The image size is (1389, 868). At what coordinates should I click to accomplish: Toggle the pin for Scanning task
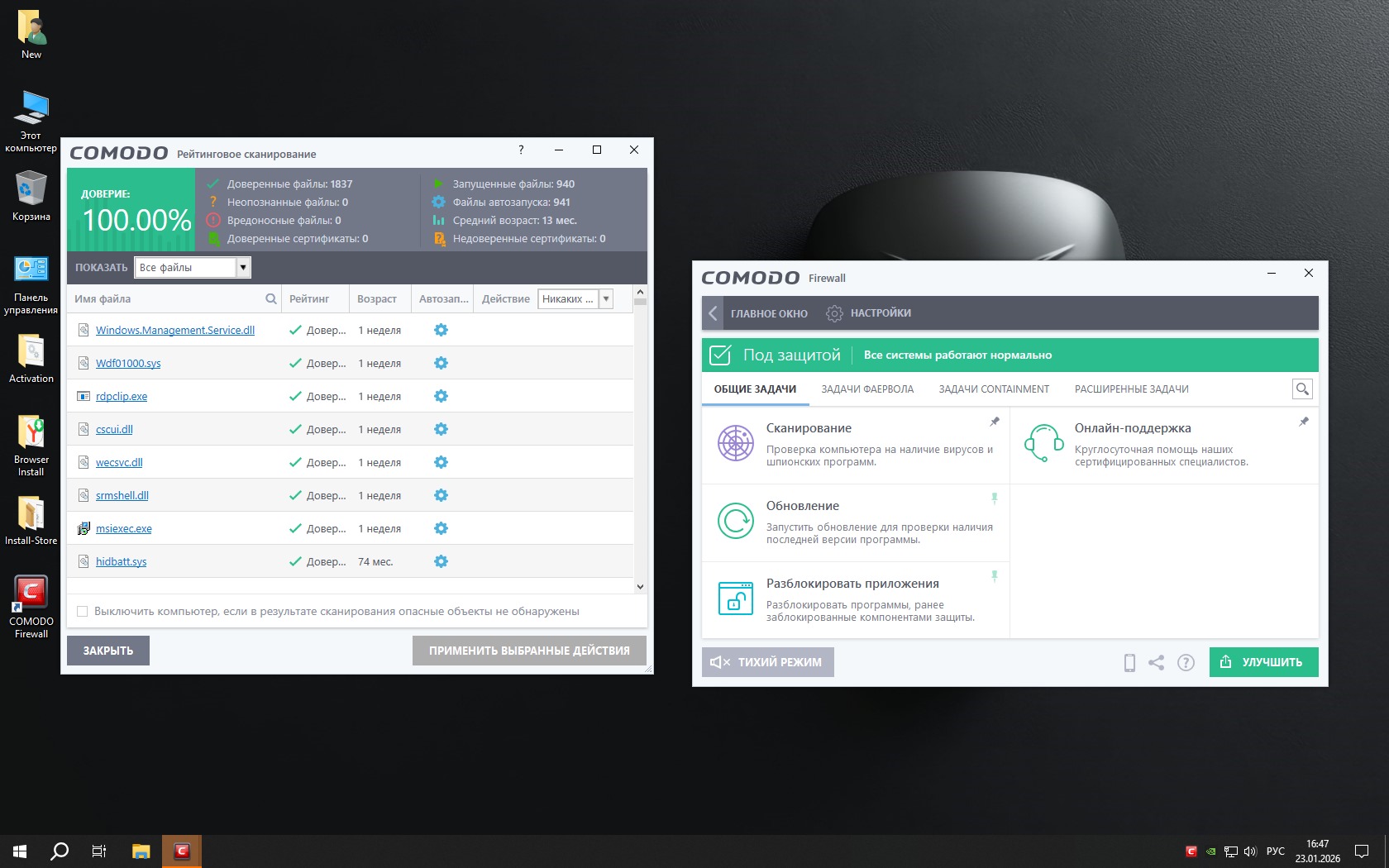coord(995,422)
